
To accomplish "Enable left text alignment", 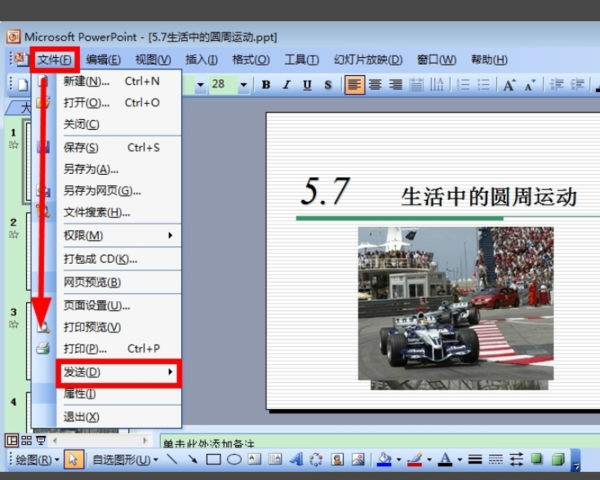I will pyautogui.click(x=355, y=85).
